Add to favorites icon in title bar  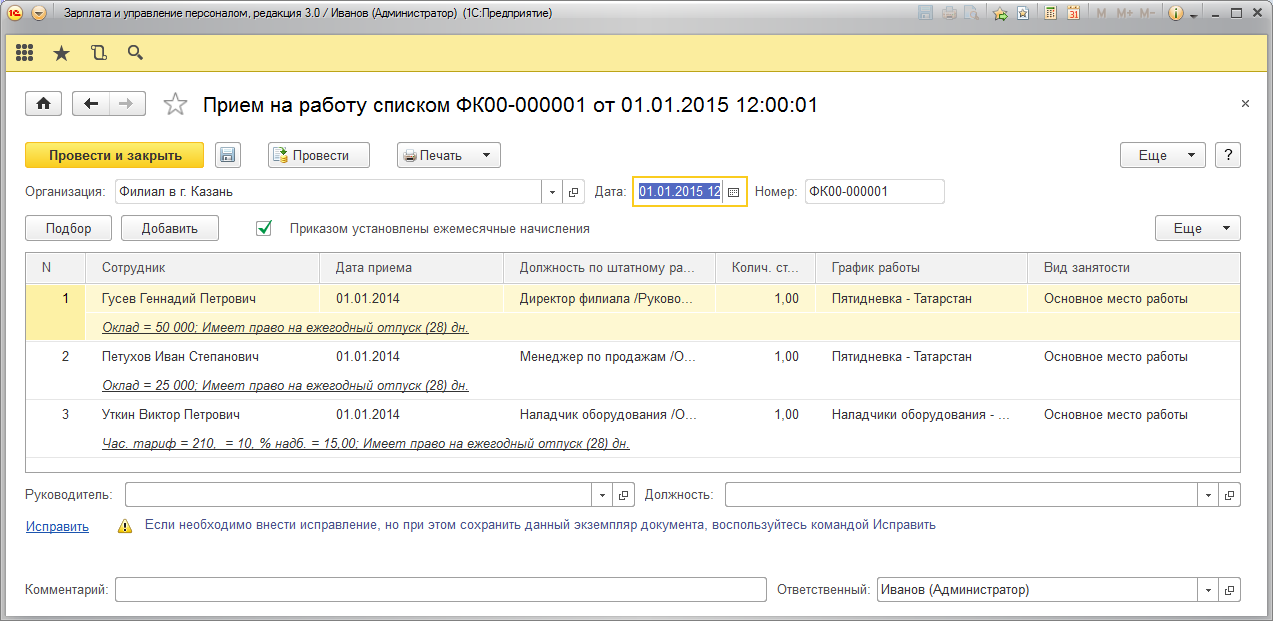tap(1000, 14)
